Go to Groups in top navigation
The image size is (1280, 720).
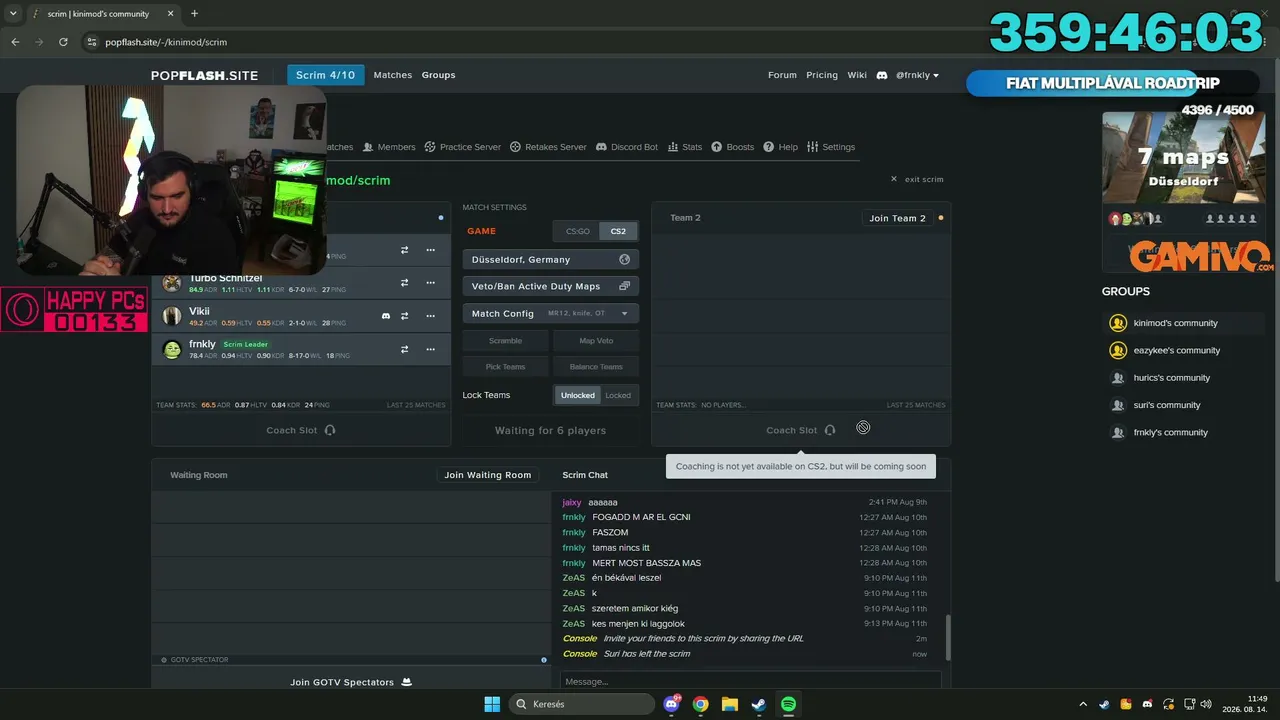coord(438,75)
